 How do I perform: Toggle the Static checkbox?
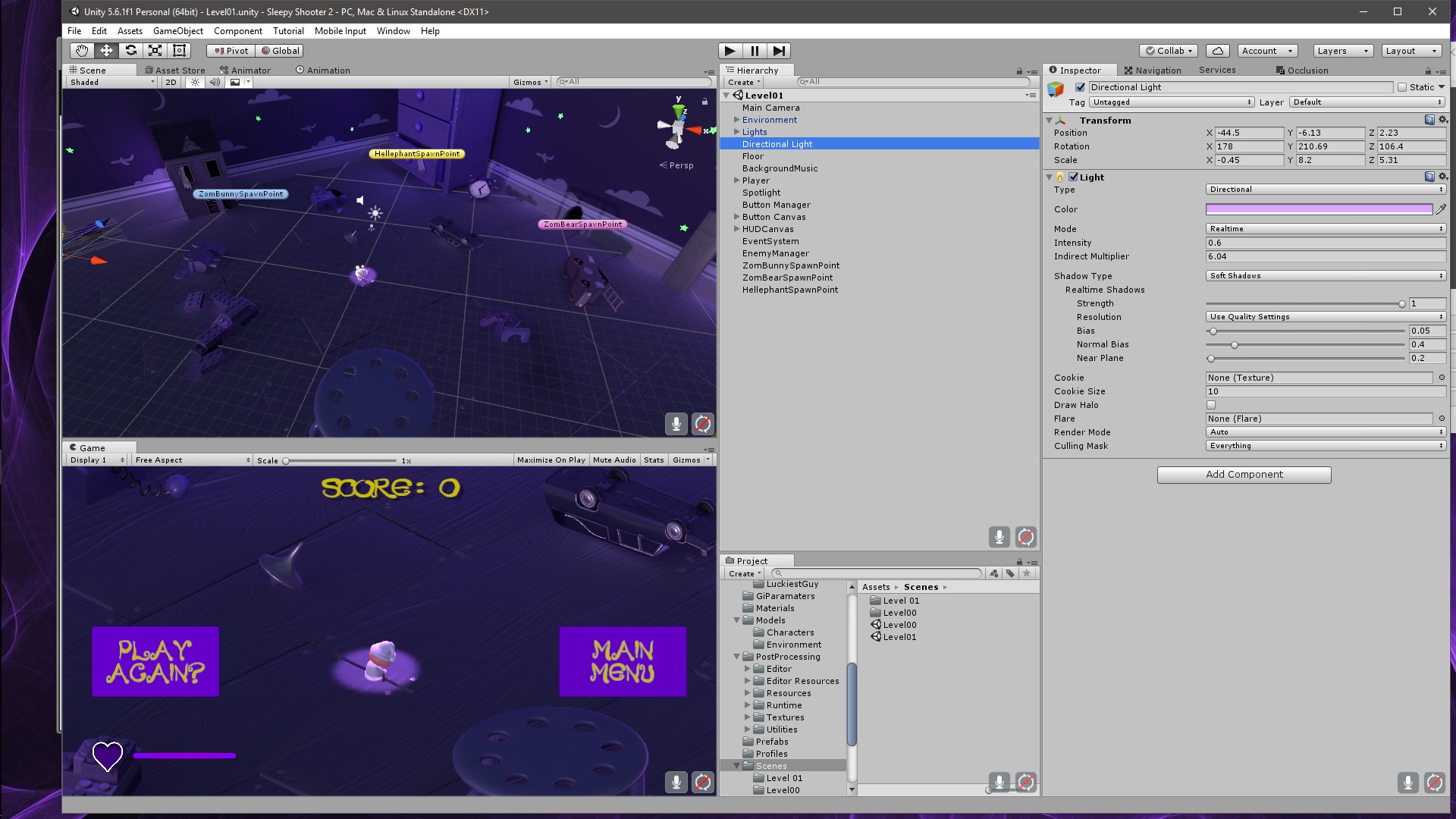1401,87
